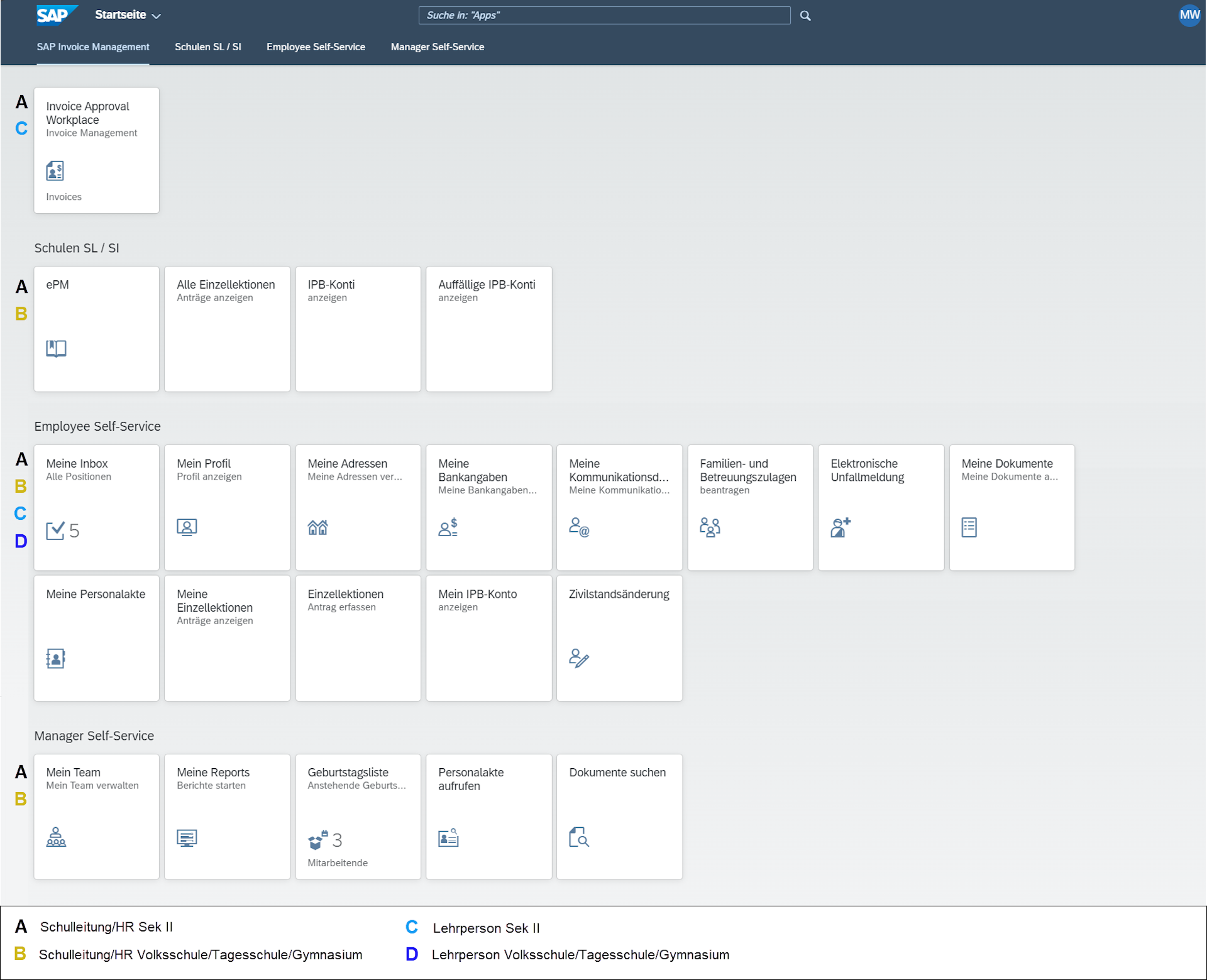Expand the Startseite dropdown chevron
The height and width of the screenshot is (980, 1207).
pos(157,16)
